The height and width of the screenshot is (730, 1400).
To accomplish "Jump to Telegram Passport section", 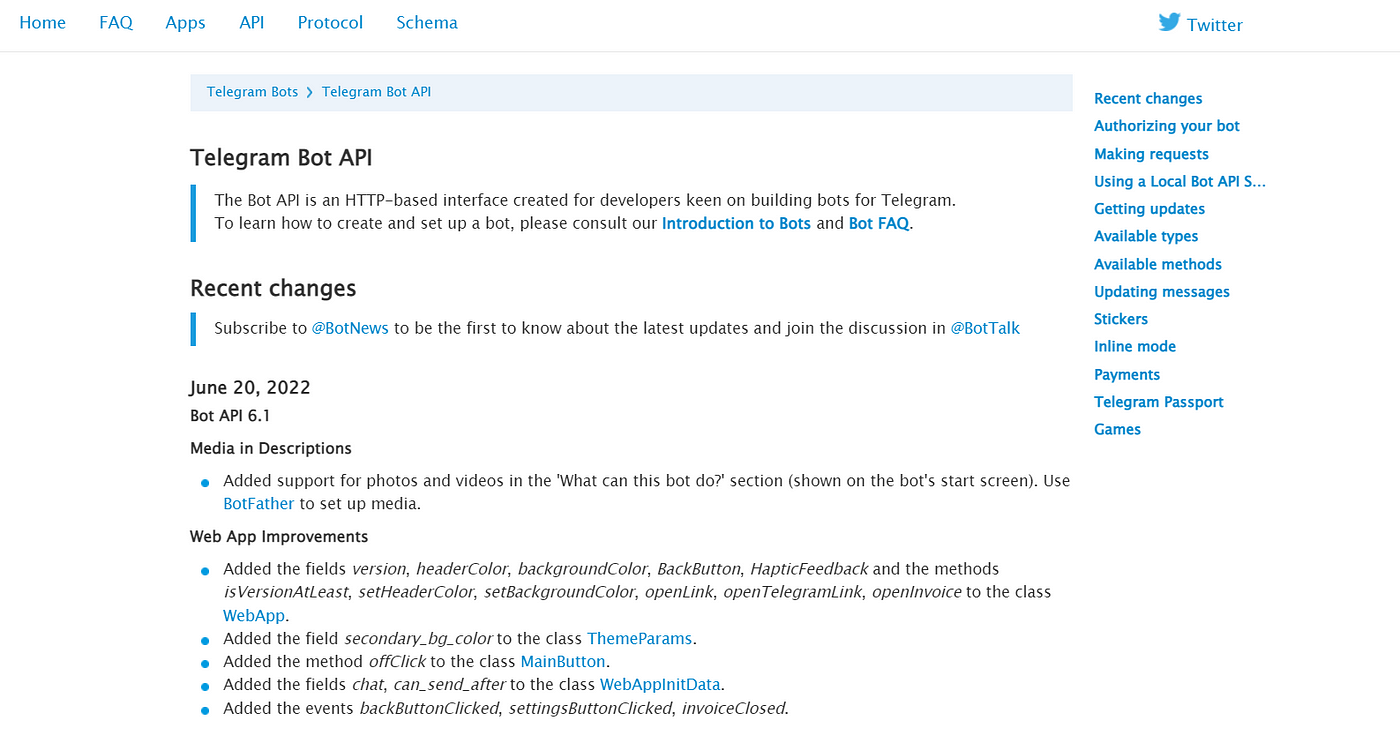I will pyautogui.click(x=1159, y=402).
